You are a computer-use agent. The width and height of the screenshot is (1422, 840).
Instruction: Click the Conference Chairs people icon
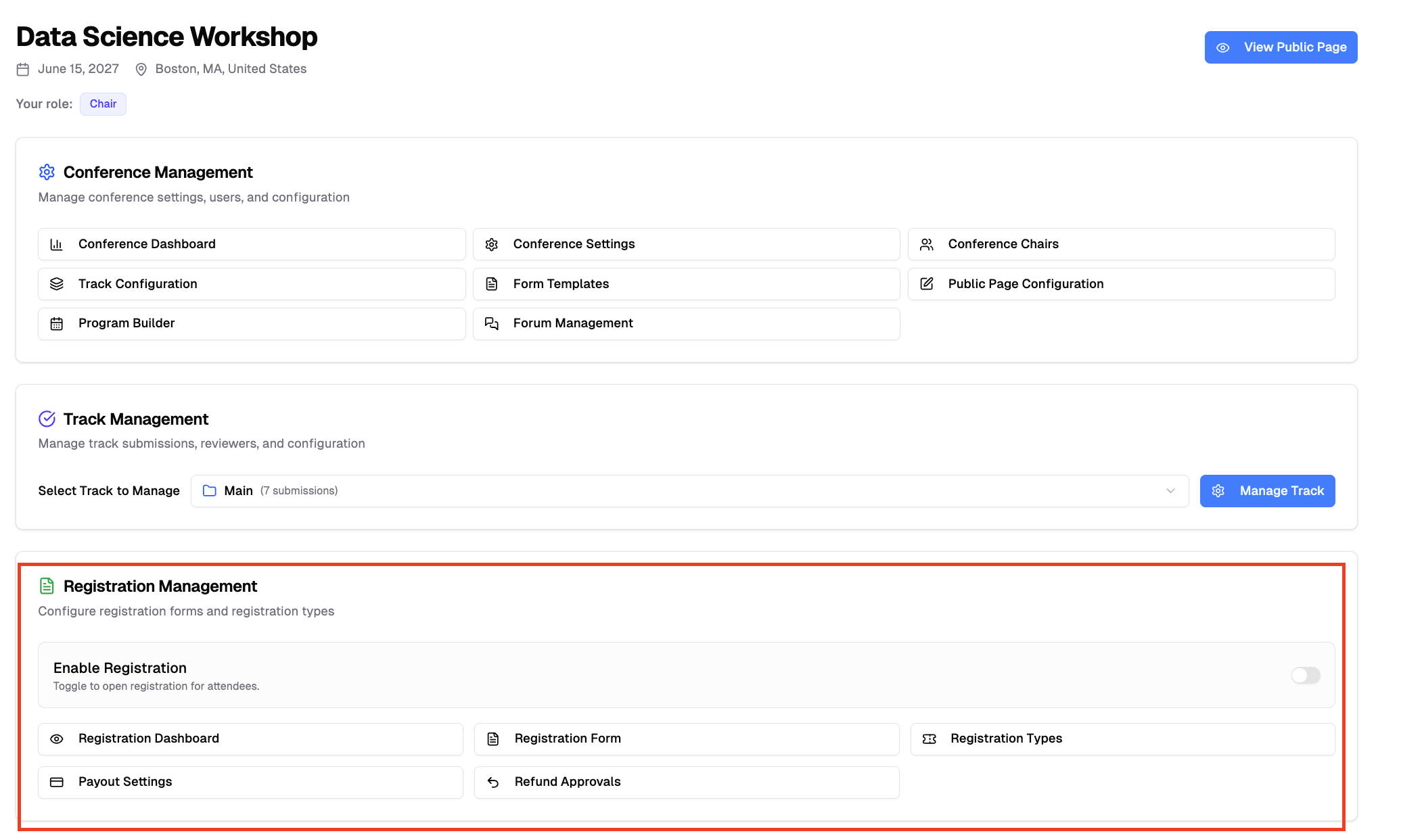tap(927, 244)
